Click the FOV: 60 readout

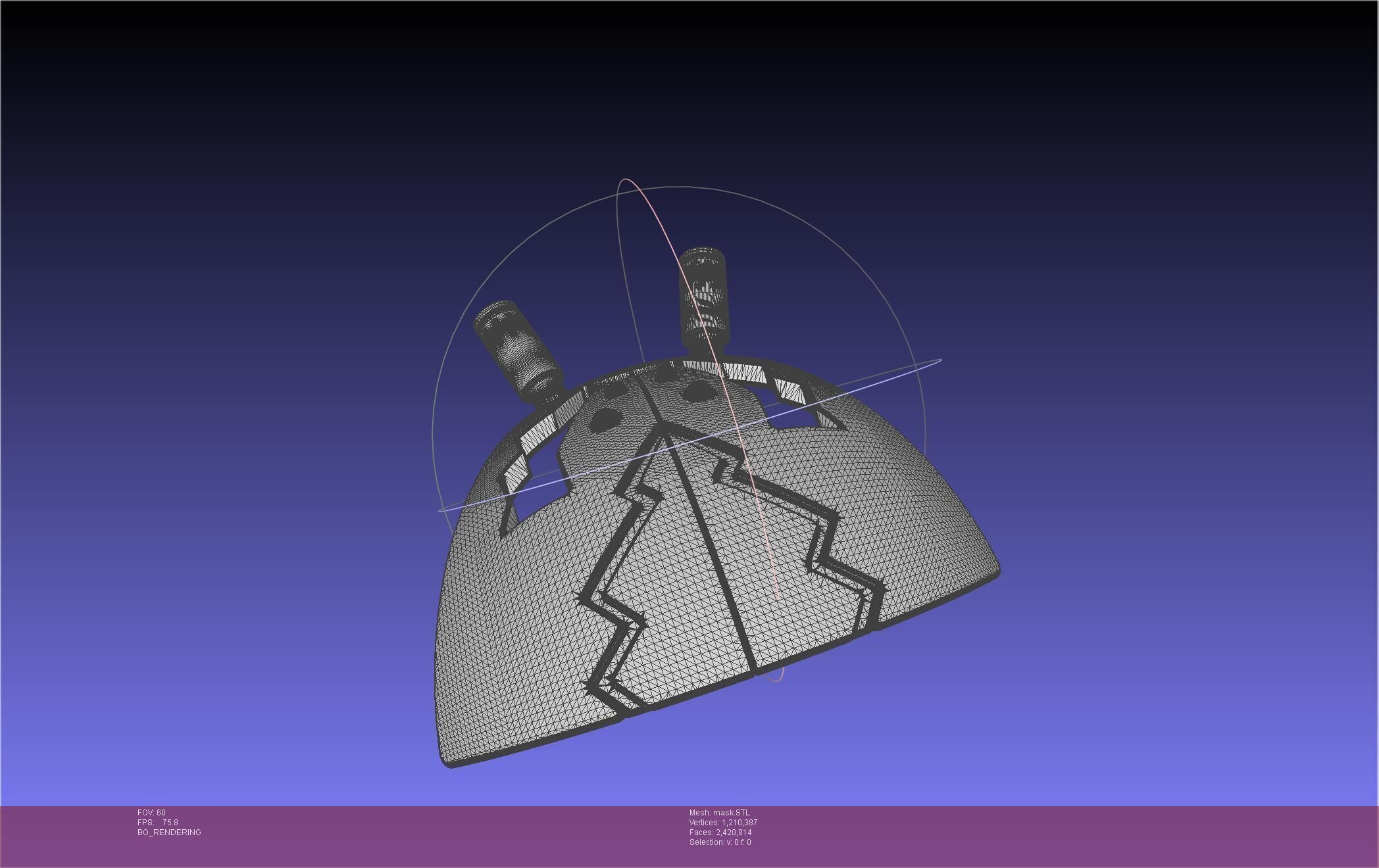151,813
